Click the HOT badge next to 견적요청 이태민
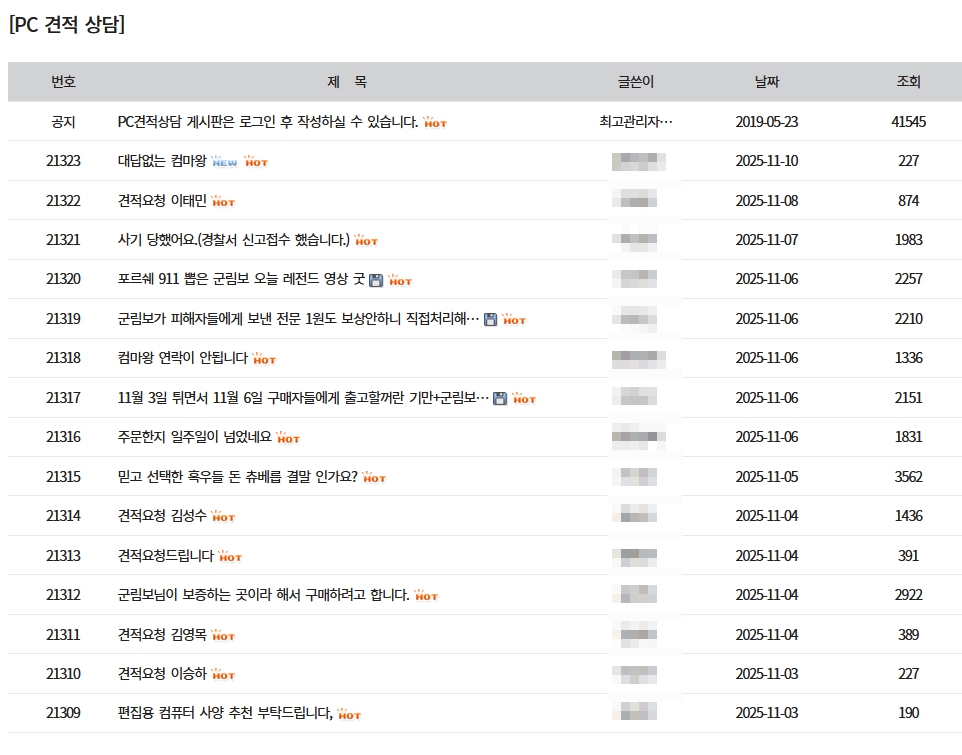962x755 pixels. [x=223, y=202]
